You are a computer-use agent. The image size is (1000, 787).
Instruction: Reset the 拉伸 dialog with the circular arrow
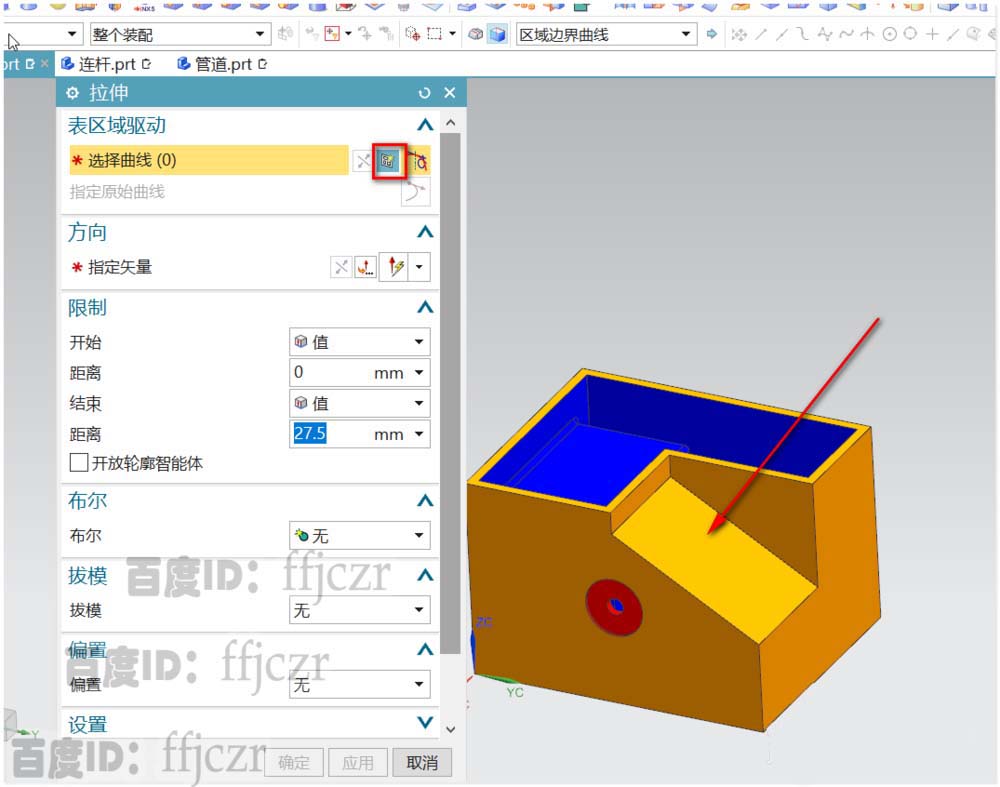[424, 93]
